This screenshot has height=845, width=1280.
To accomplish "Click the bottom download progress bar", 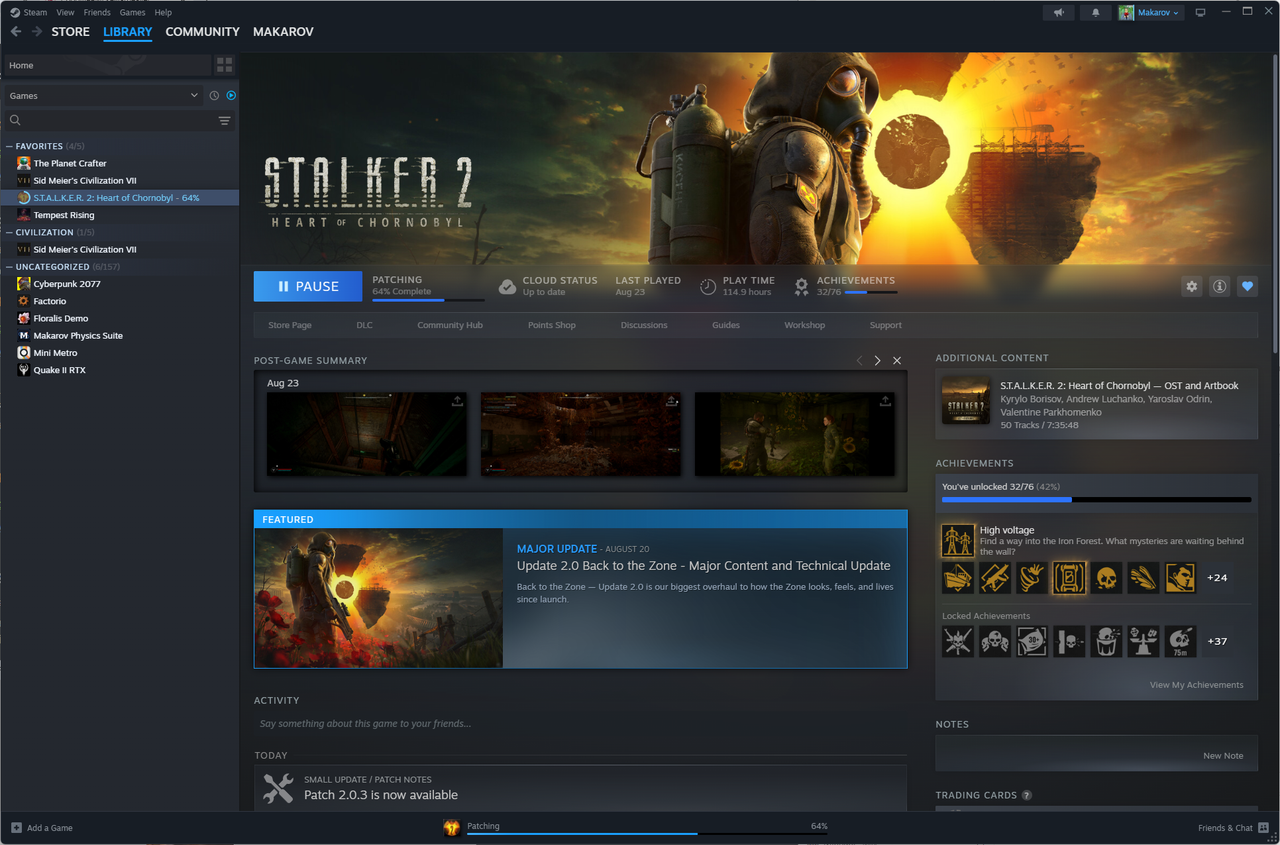I will 647,833.
